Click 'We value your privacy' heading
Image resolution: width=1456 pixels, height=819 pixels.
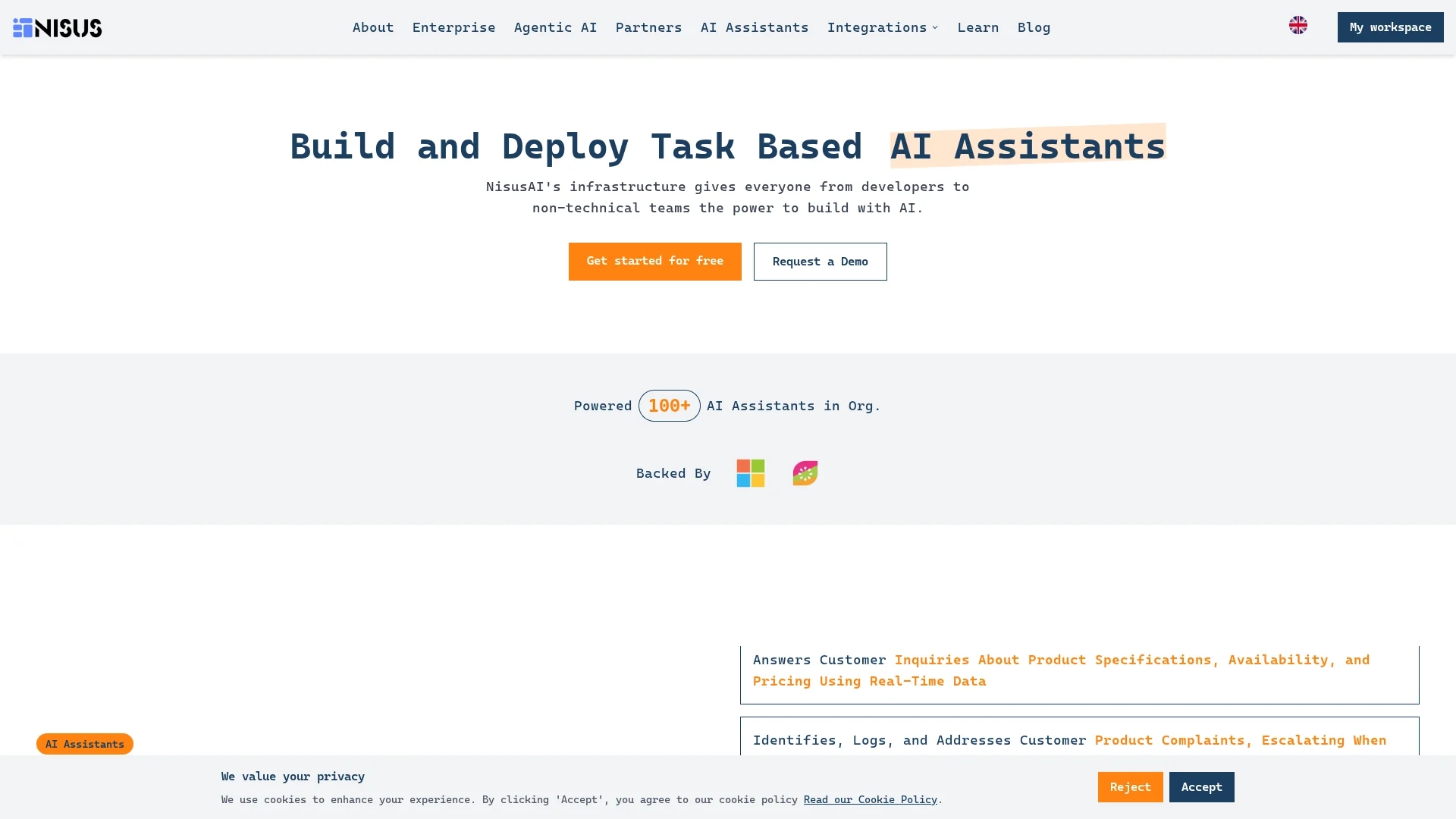tap(293, 777)
